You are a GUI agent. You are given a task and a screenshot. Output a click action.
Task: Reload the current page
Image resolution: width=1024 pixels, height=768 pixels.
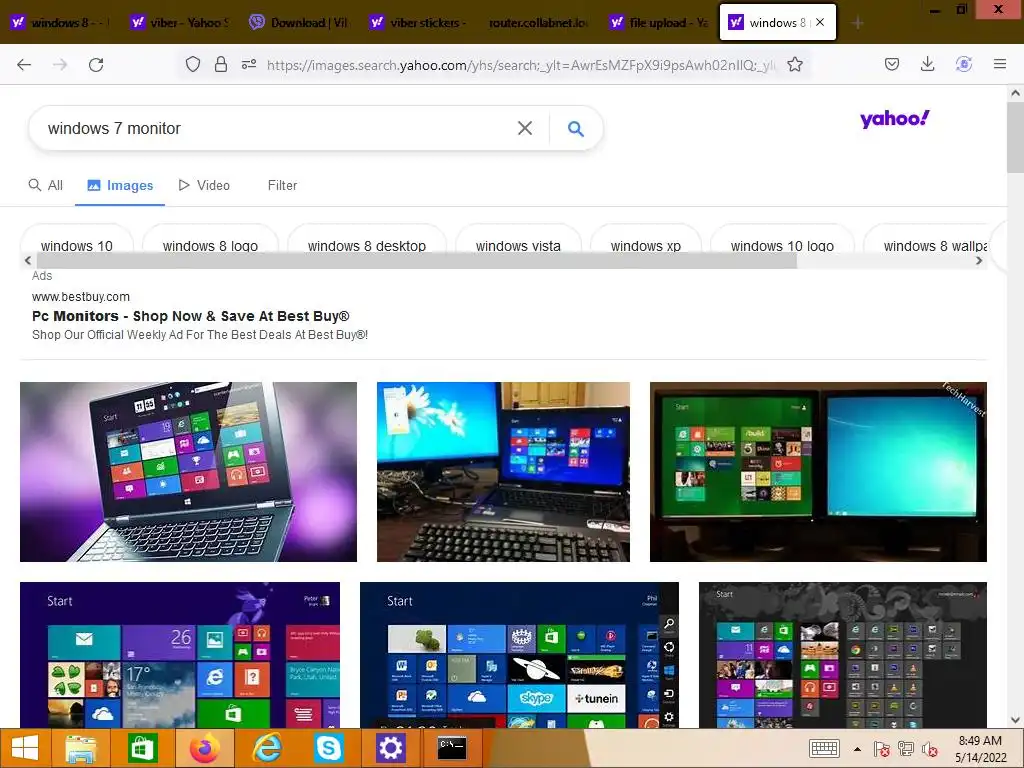(96, 65)
